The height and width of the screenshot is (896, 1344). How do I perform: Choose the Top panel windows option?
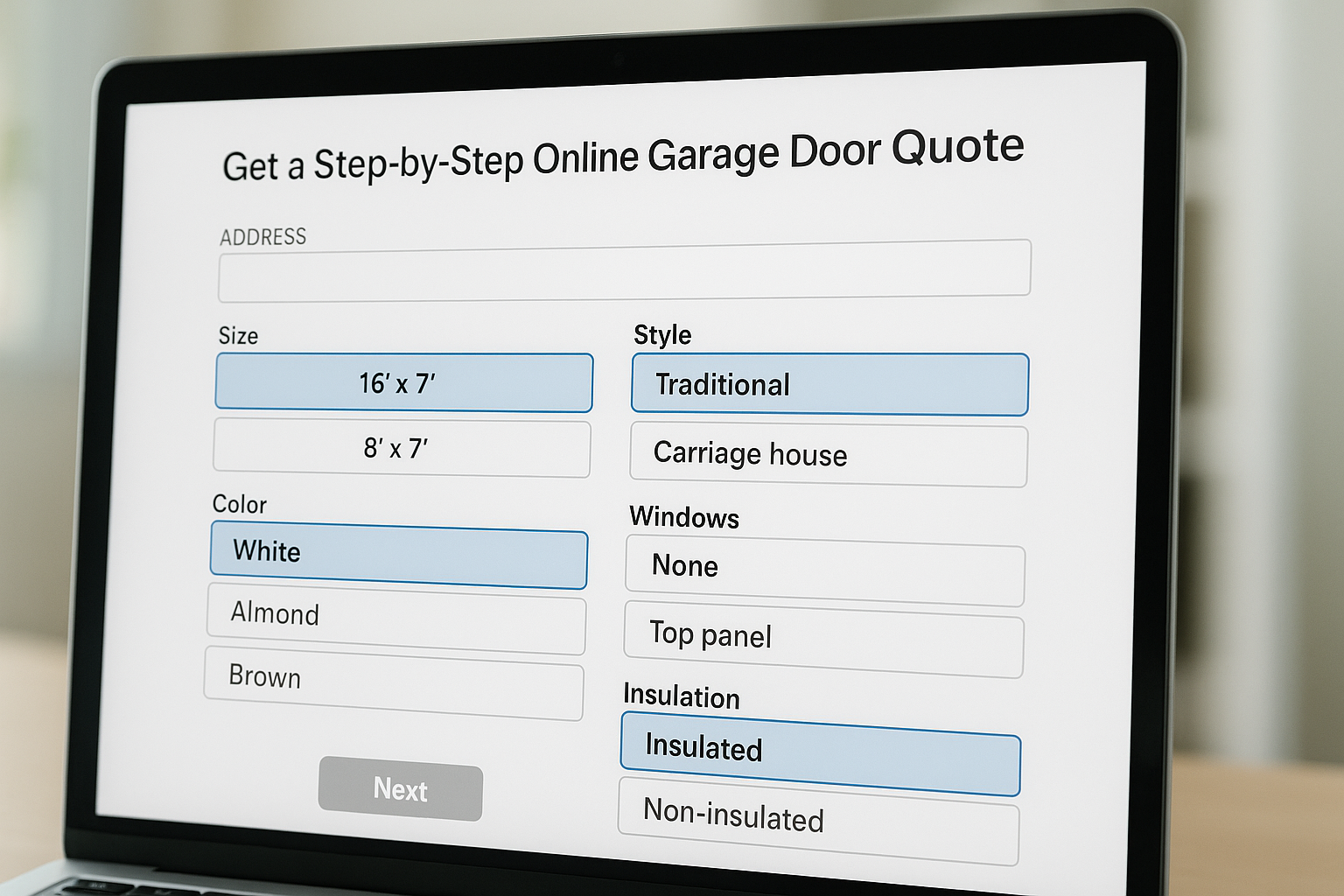coord(822,640)
